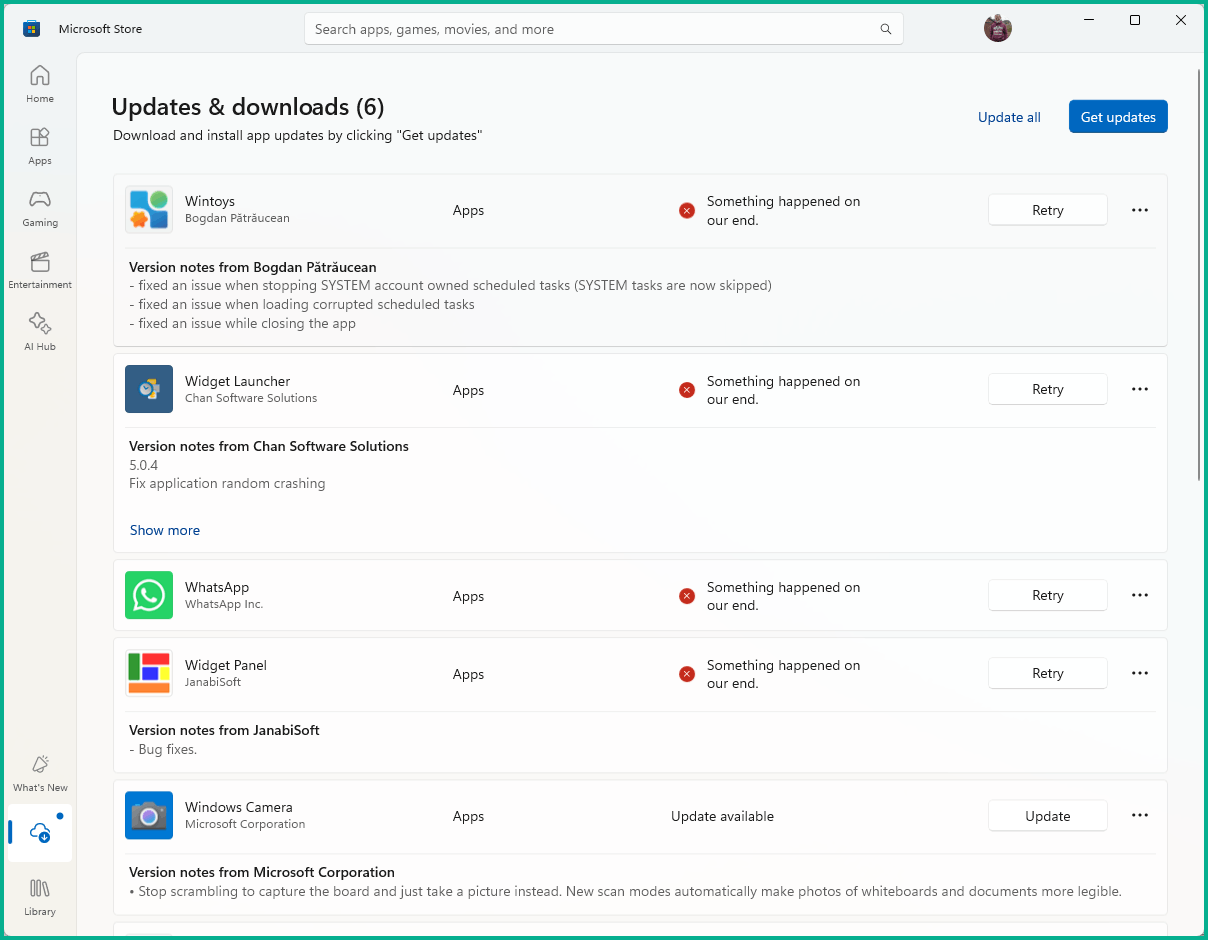Viewport: 1208px width, 940px height.
Task: Click the search magnifier icon
Action: coord(886,29)
